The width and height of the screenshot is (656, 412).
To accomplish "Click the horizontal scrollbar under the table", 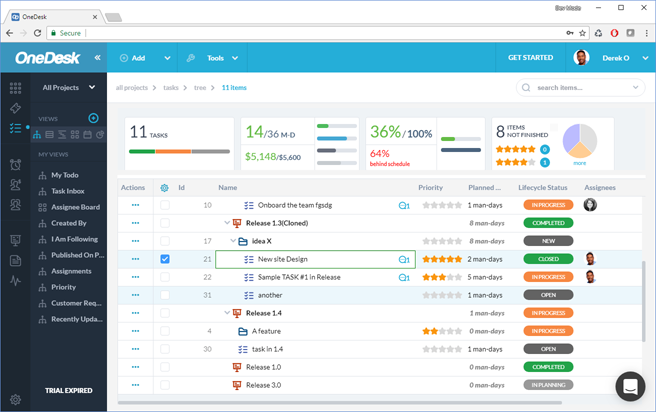I will (340, 403).
